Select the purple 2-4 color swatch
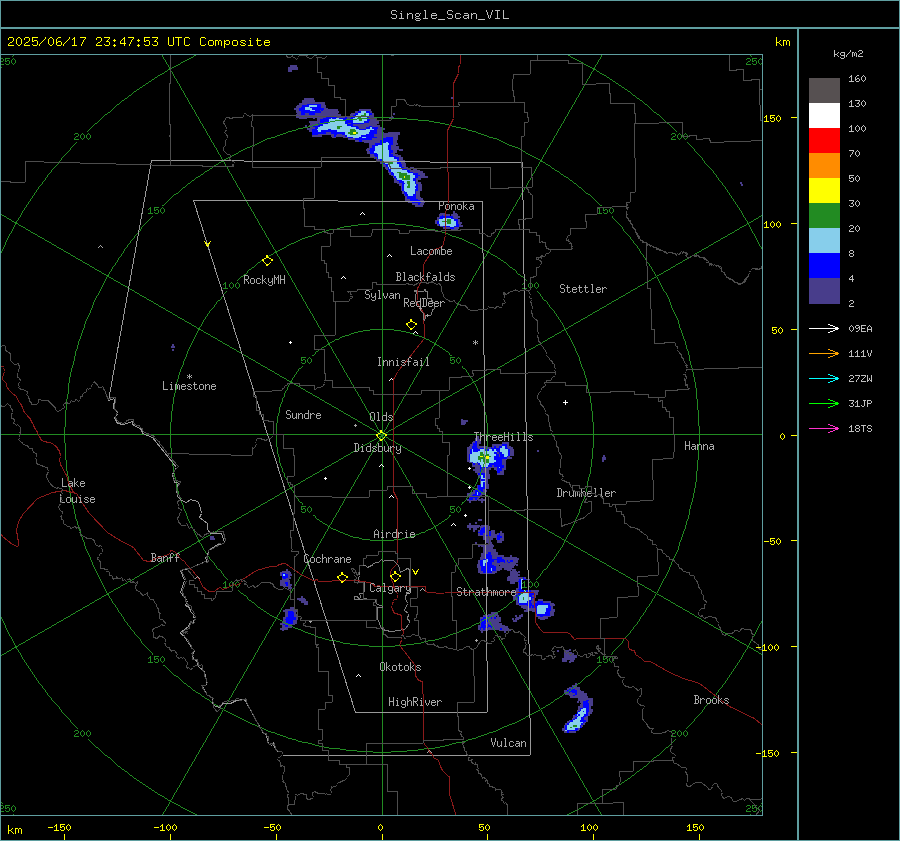 tap(824, 291)
